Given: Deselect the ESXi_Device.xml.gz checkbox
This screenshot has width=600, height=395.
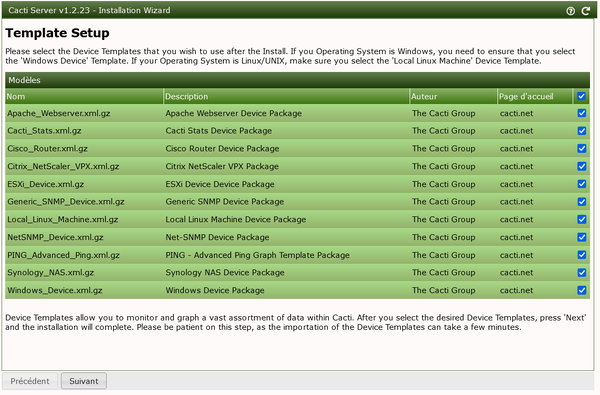Looking at the screenshot, I should (x=582, y=184).
